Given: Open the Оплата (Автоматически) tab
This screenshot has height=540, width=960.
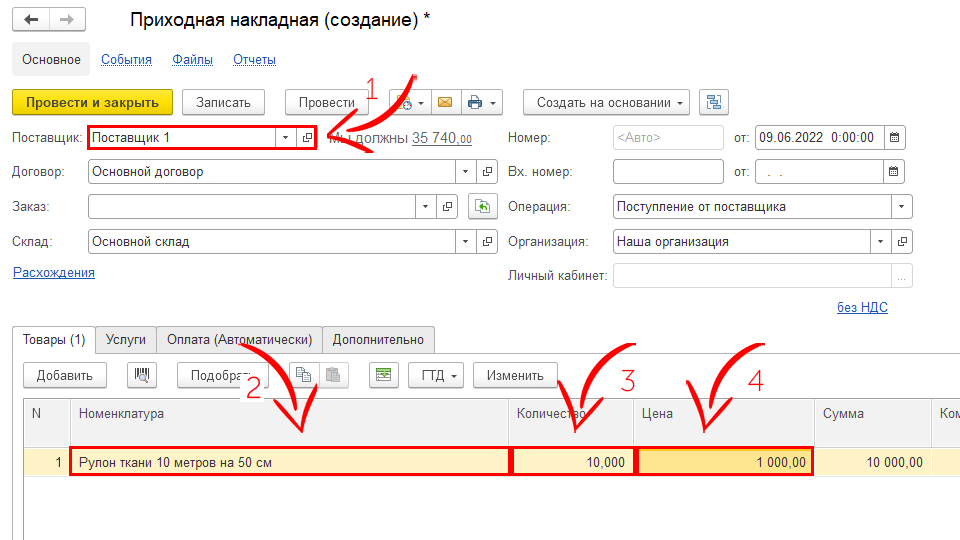Looking at the screenshot, I should click(239, 339).
